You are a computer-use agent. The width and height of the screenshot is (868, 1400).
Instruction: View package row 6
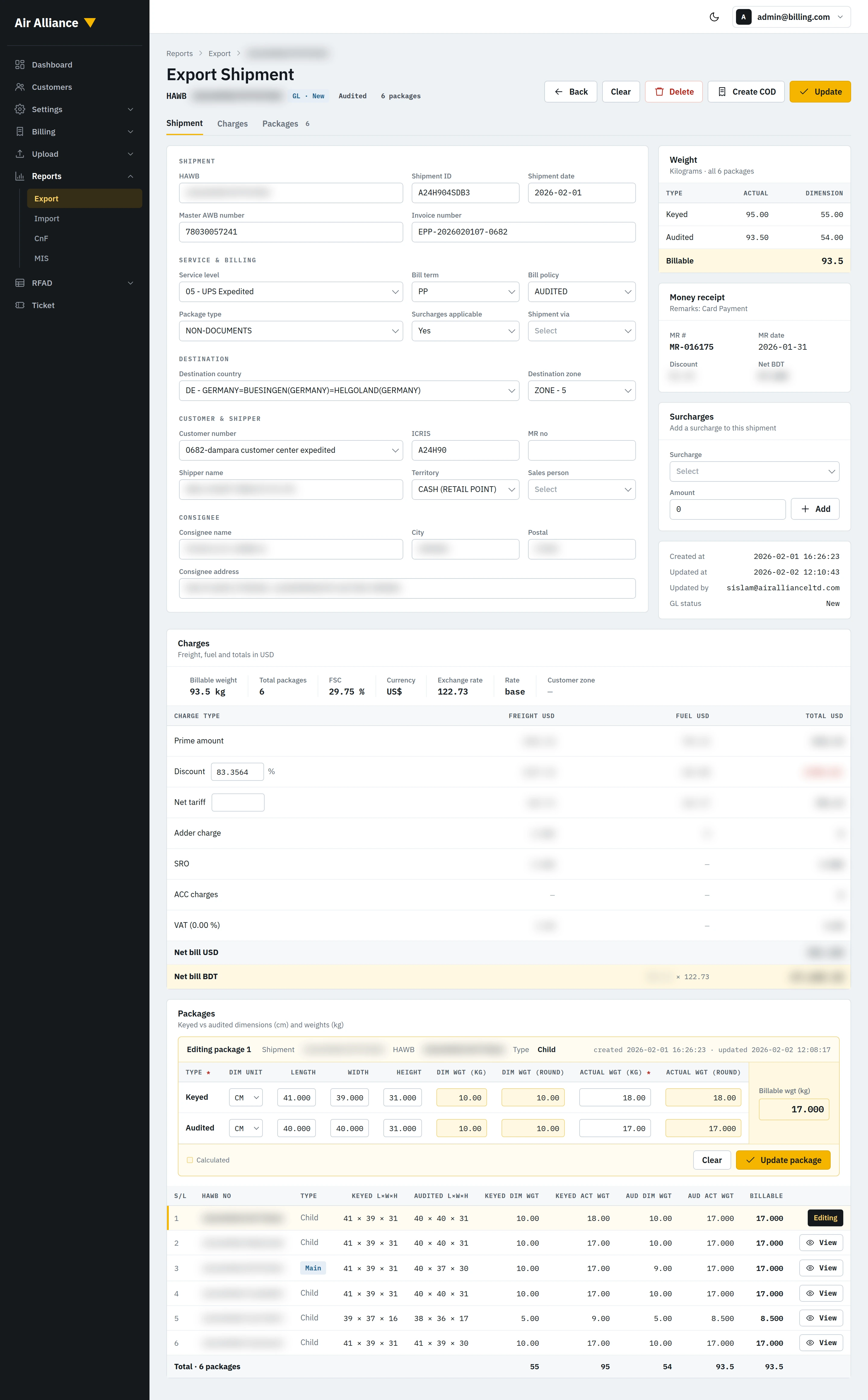821,1343
